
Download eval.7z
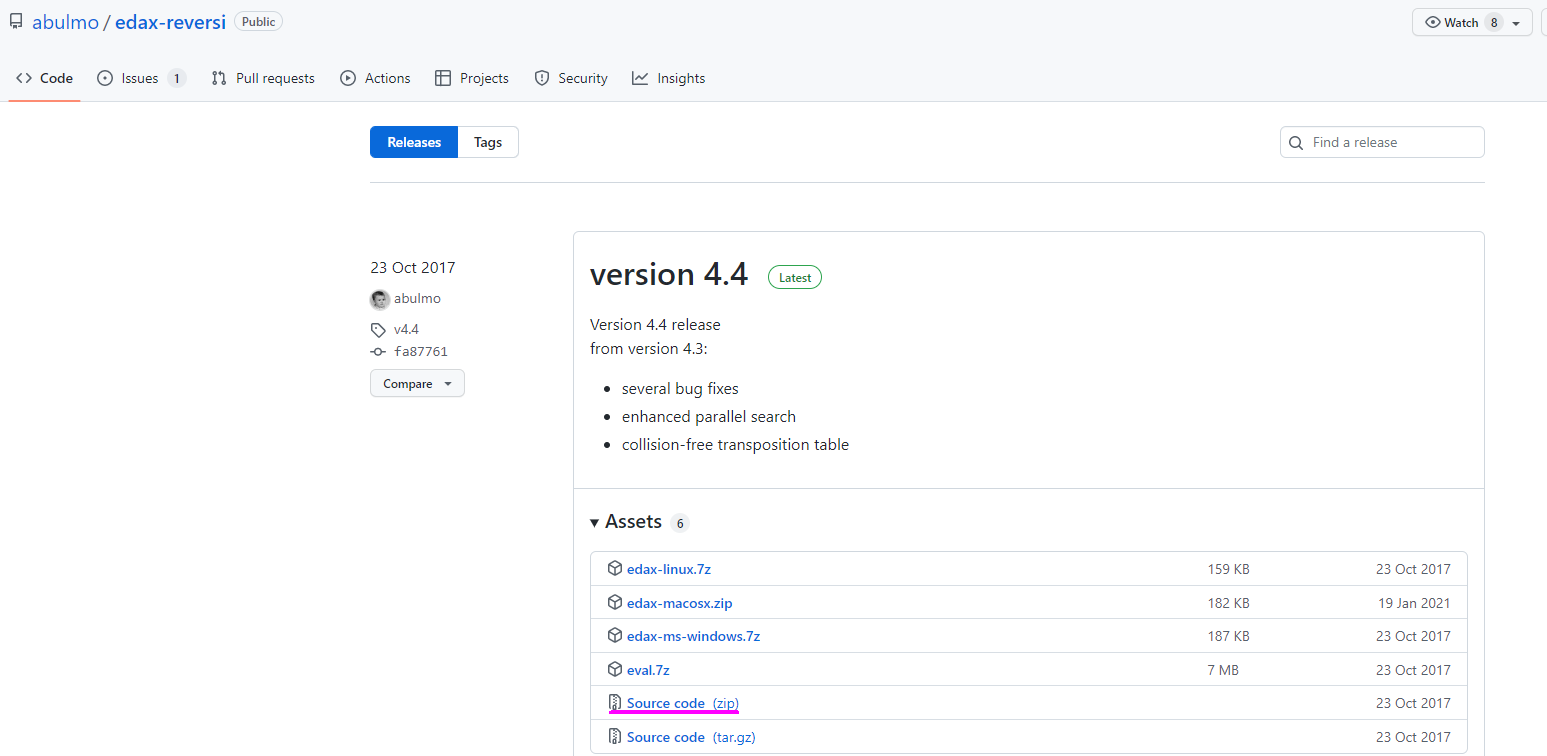coord(648,670)
